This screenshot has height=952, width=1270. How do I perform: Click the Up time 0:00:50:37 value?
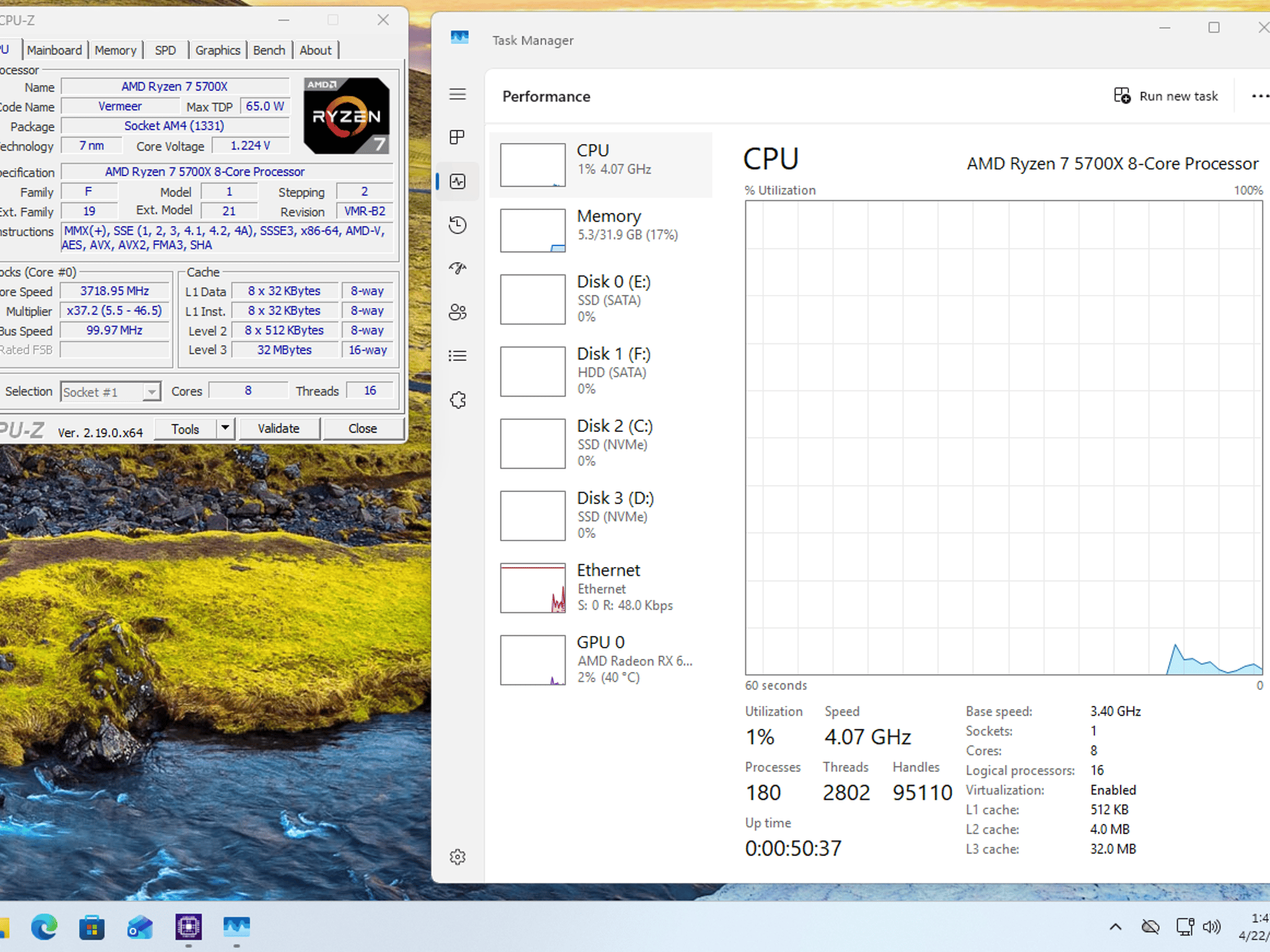[x=793, y=848]
